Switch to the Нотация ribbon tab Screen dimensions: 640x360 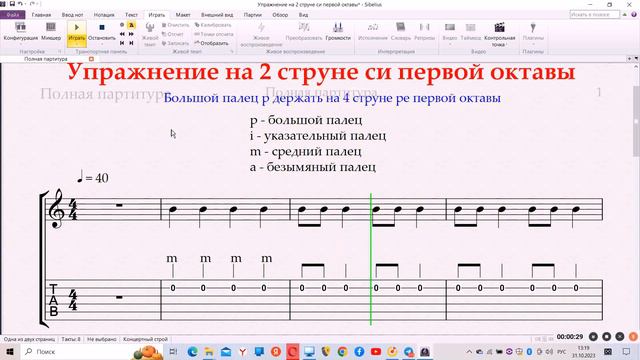104,15
